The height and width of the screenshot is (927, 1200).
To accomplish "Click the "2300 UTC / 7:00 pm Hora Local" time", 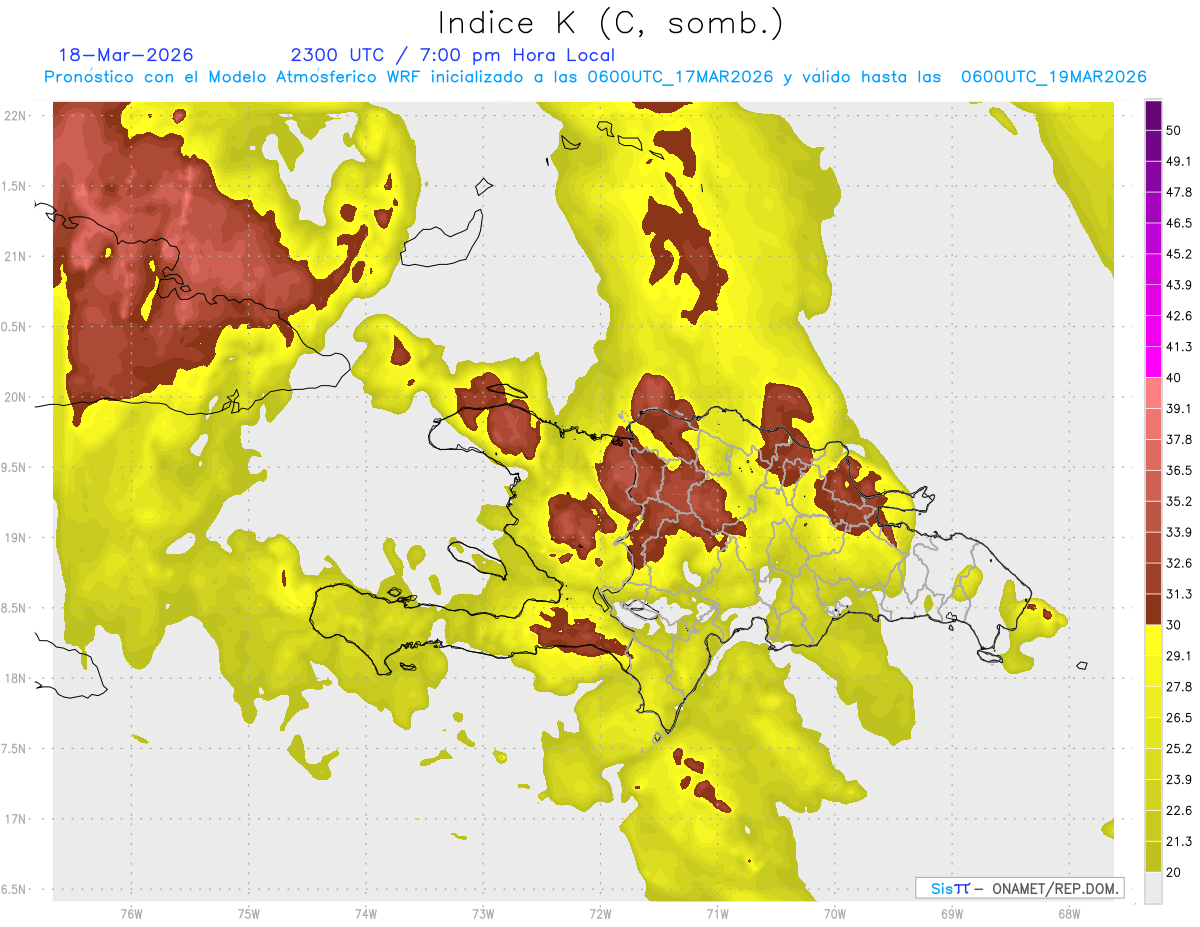I will [452, 55].
